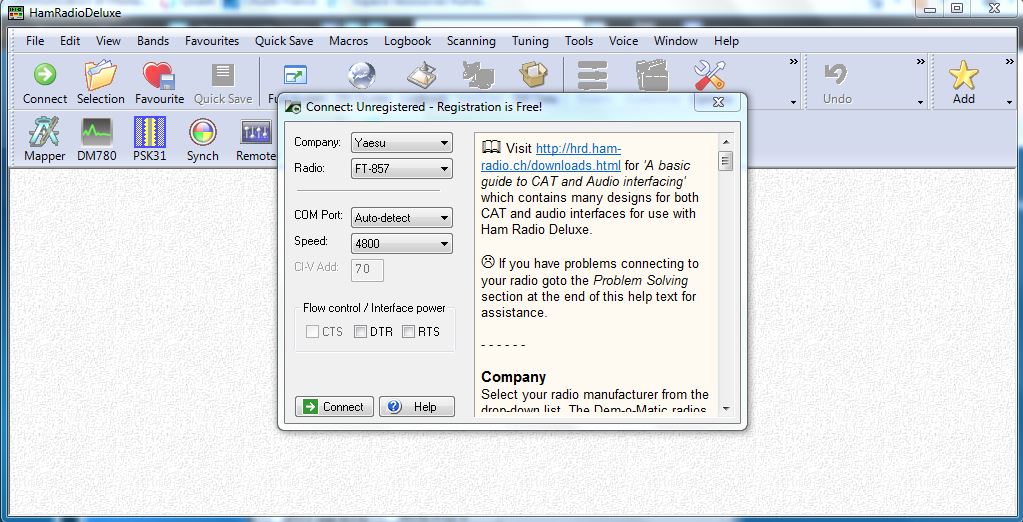Click the morse key toolbar icon
This screenshot has height=522, width=1023.
point(421,76)
